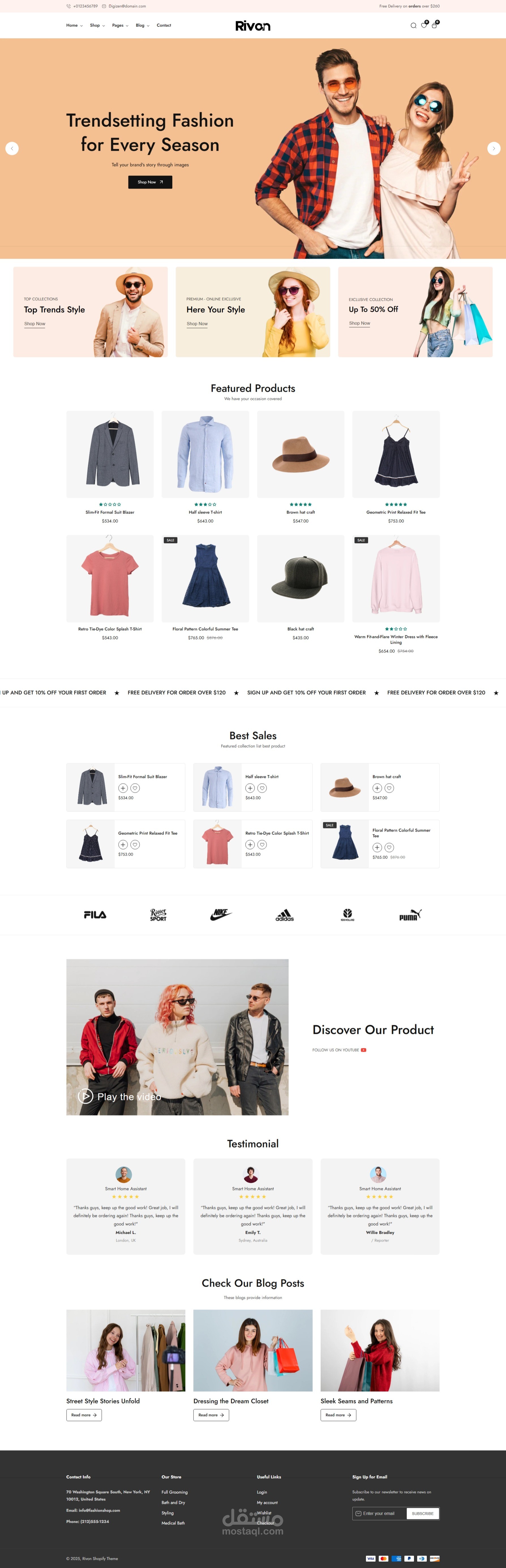Go to previous hero slide arrow

pos(12,148)
